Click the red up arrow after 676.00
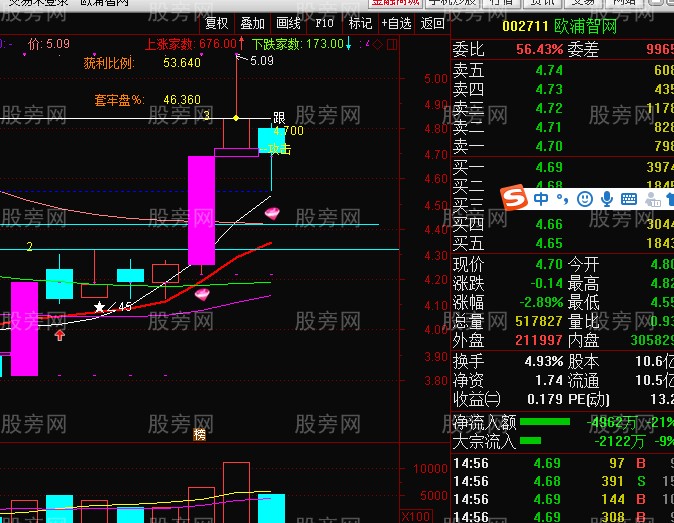Screen dimensions: 674x523 coord(242,43)
